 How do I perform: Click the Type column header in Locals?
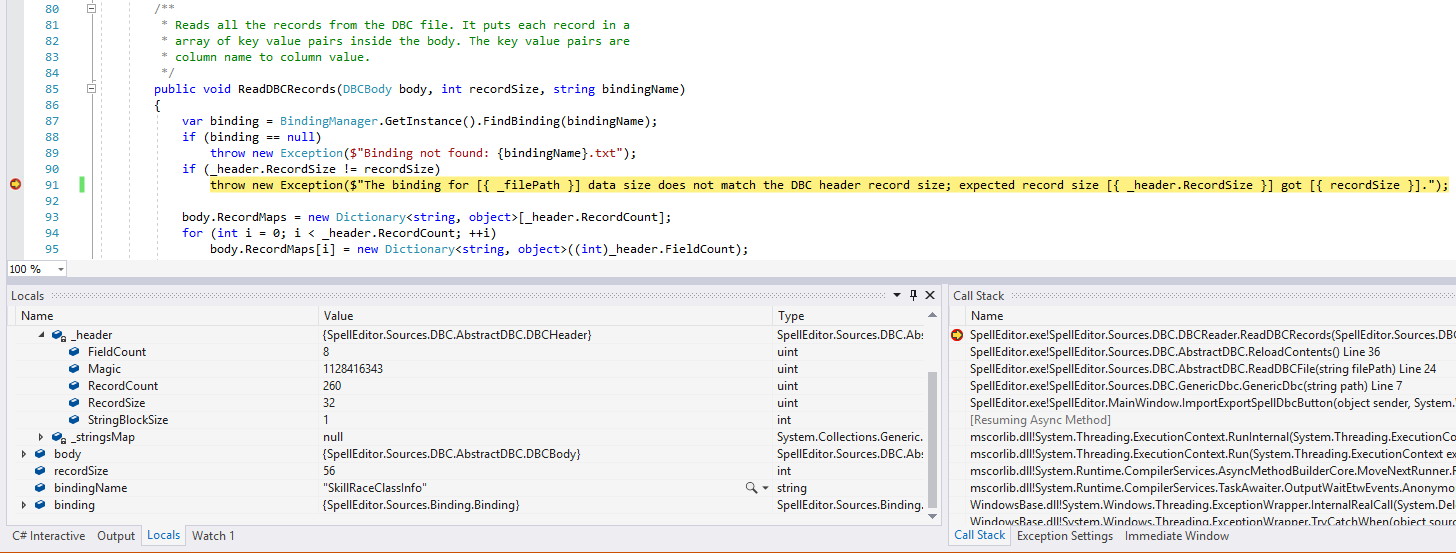coord(850,316)
